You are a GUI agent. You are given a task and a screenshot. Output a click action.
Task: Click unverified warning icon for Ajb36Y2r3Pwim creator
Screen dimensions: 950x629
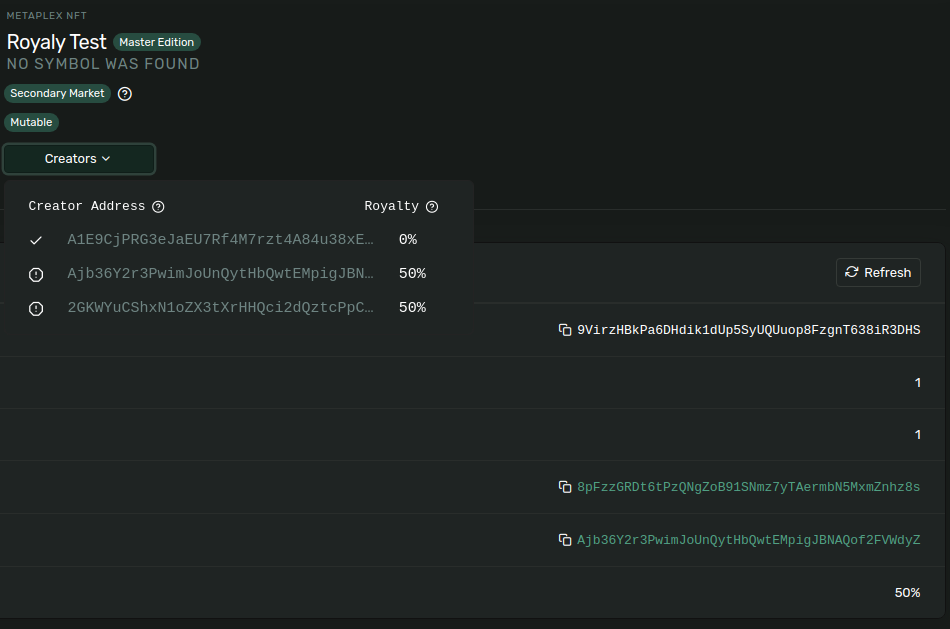36,274
